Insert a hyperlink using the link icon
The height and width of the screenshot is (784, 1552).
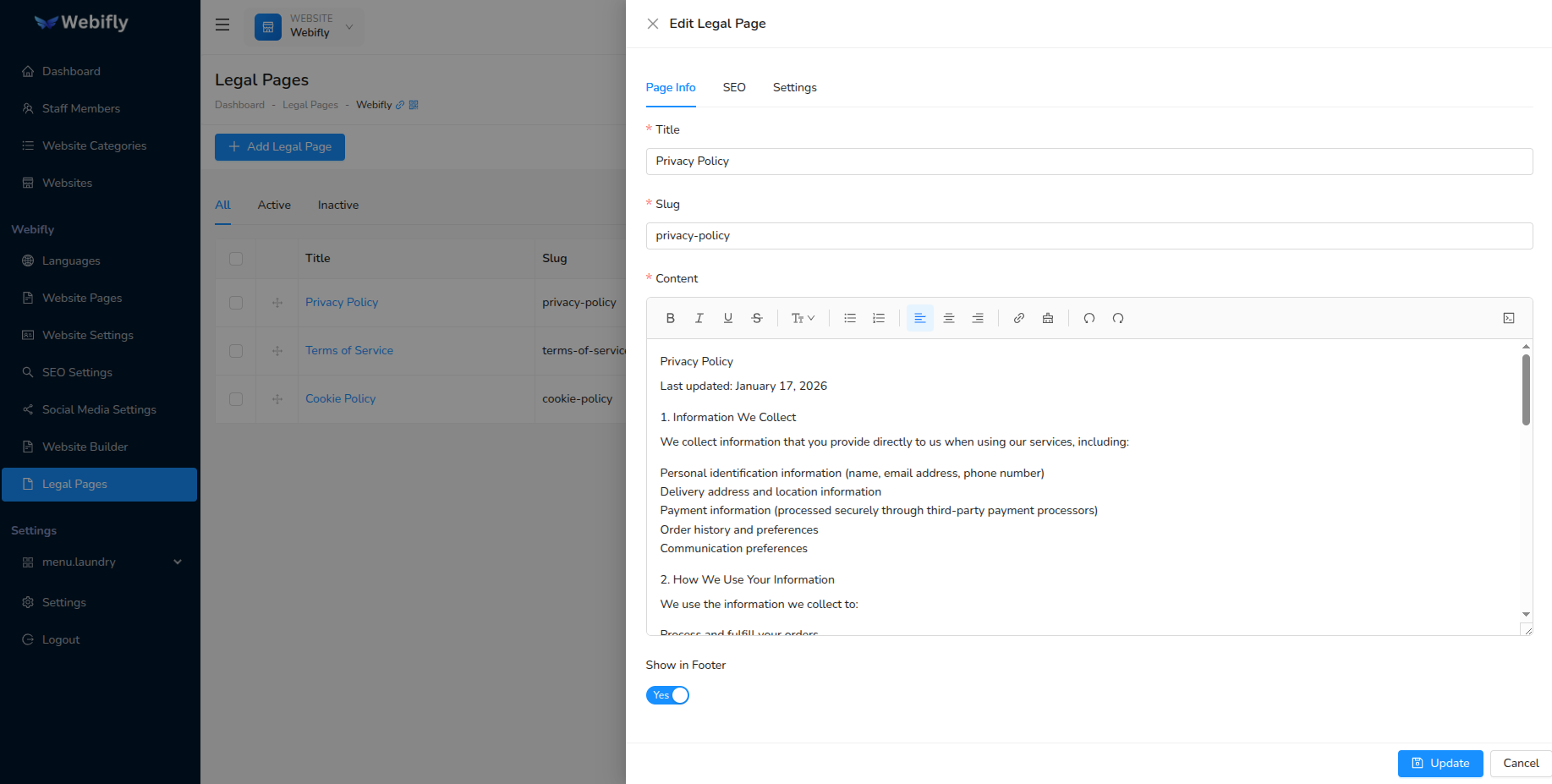tap(1019, 318)
